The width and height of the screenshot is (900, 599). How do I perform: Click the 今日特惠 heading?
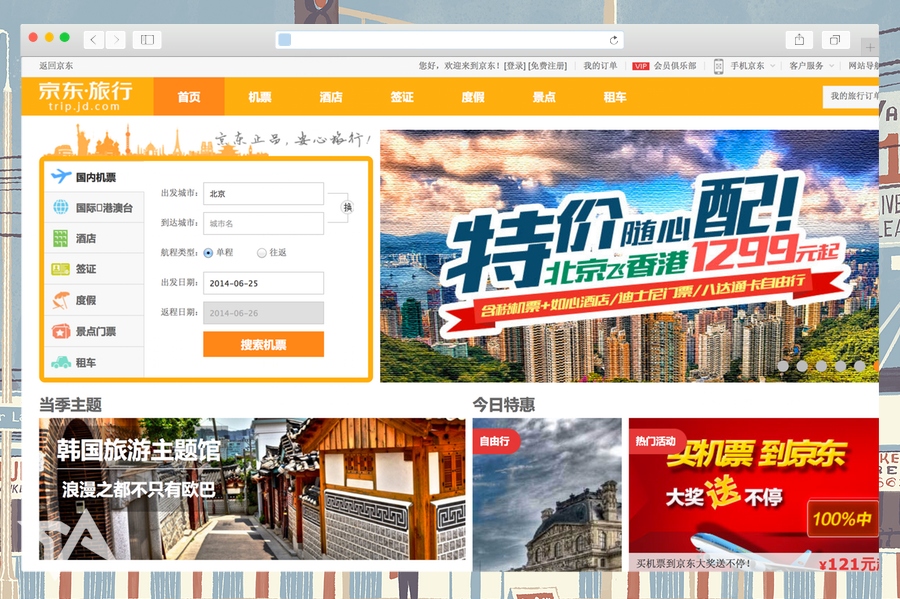(504, 404)
